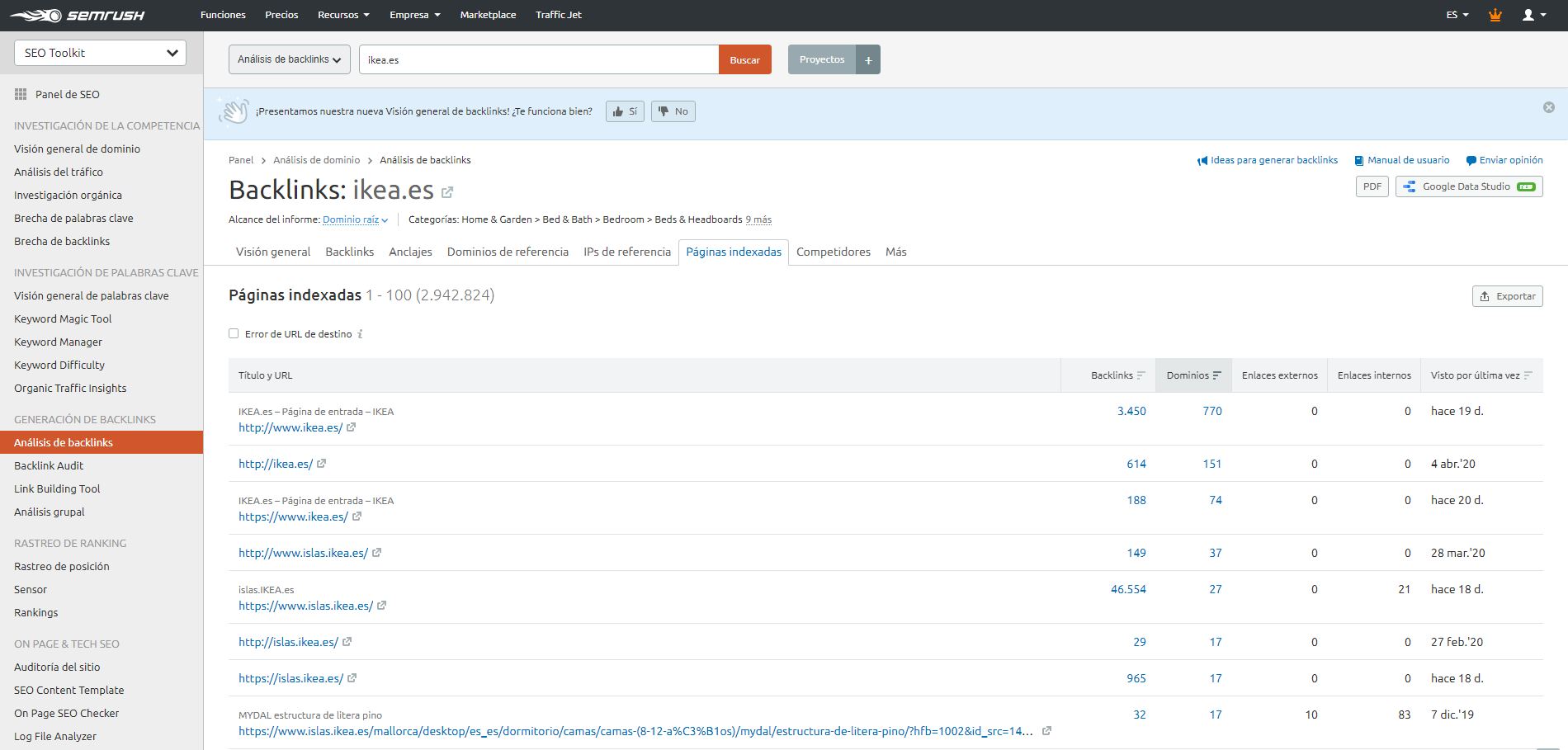
Task: Click the thumbs-down No button
Action: coord(673,111)
